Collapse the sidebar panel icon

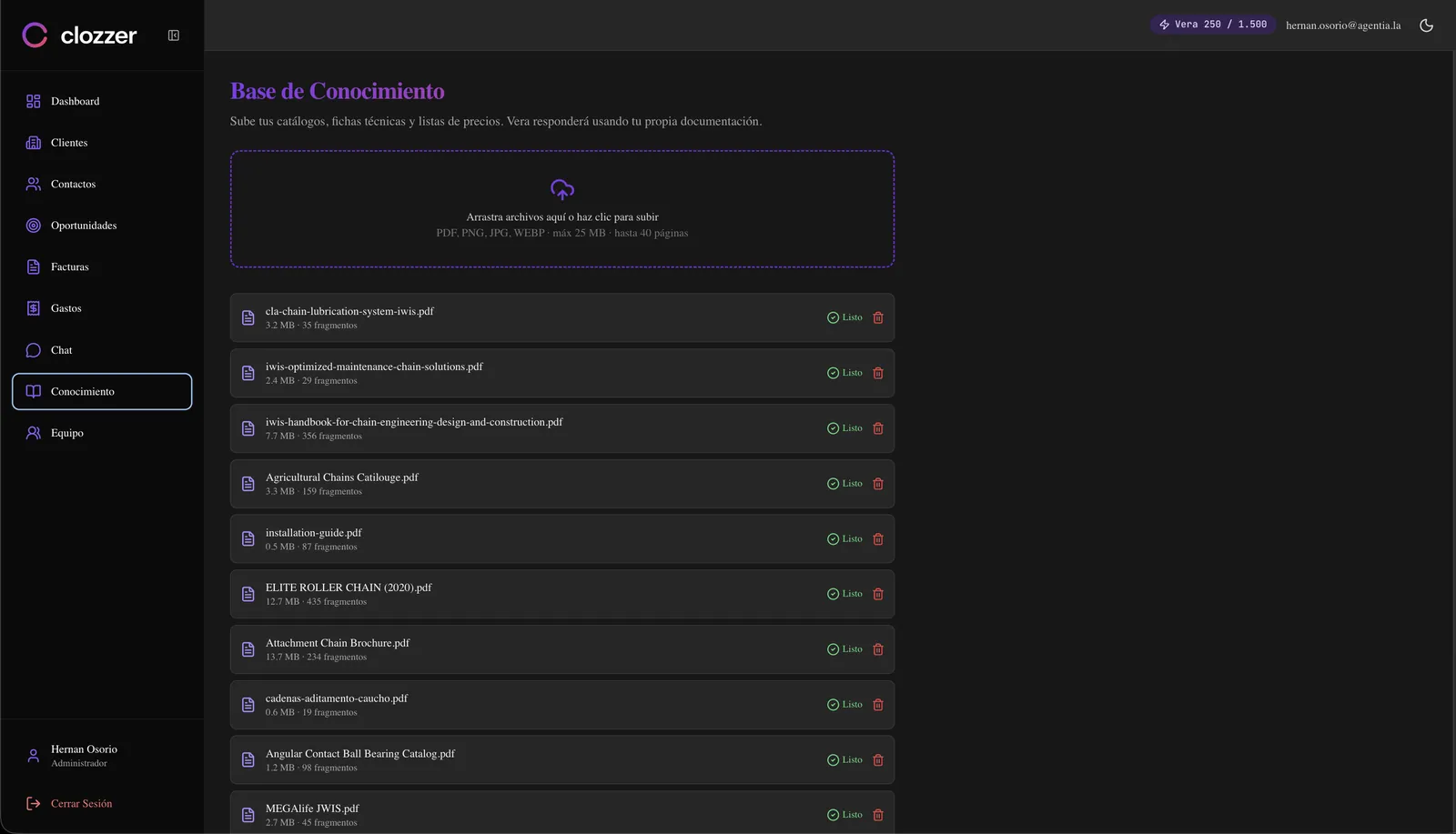174,35
